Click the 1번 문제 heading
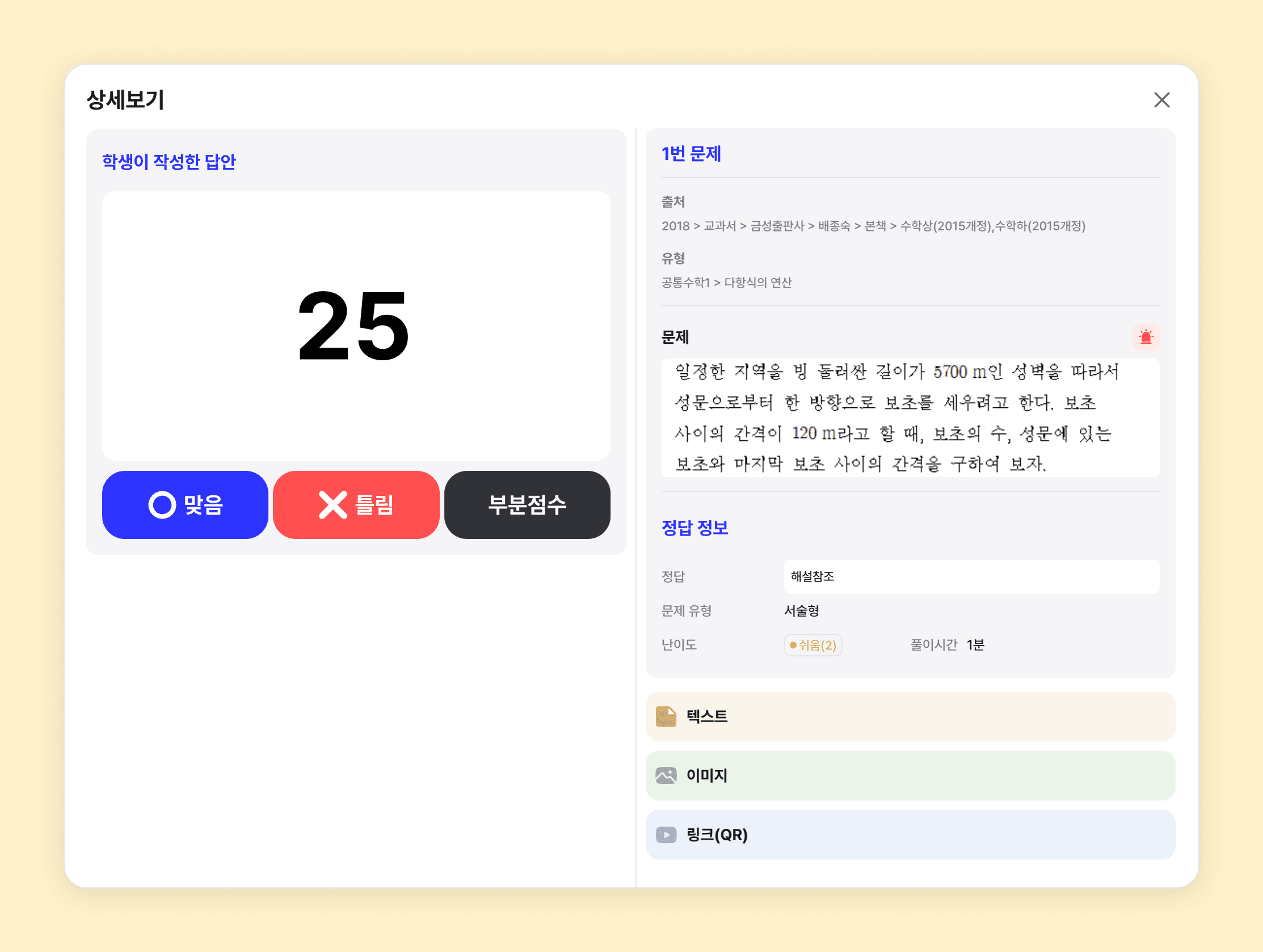The image size is (1263, 952). click(x=691, y=154)
